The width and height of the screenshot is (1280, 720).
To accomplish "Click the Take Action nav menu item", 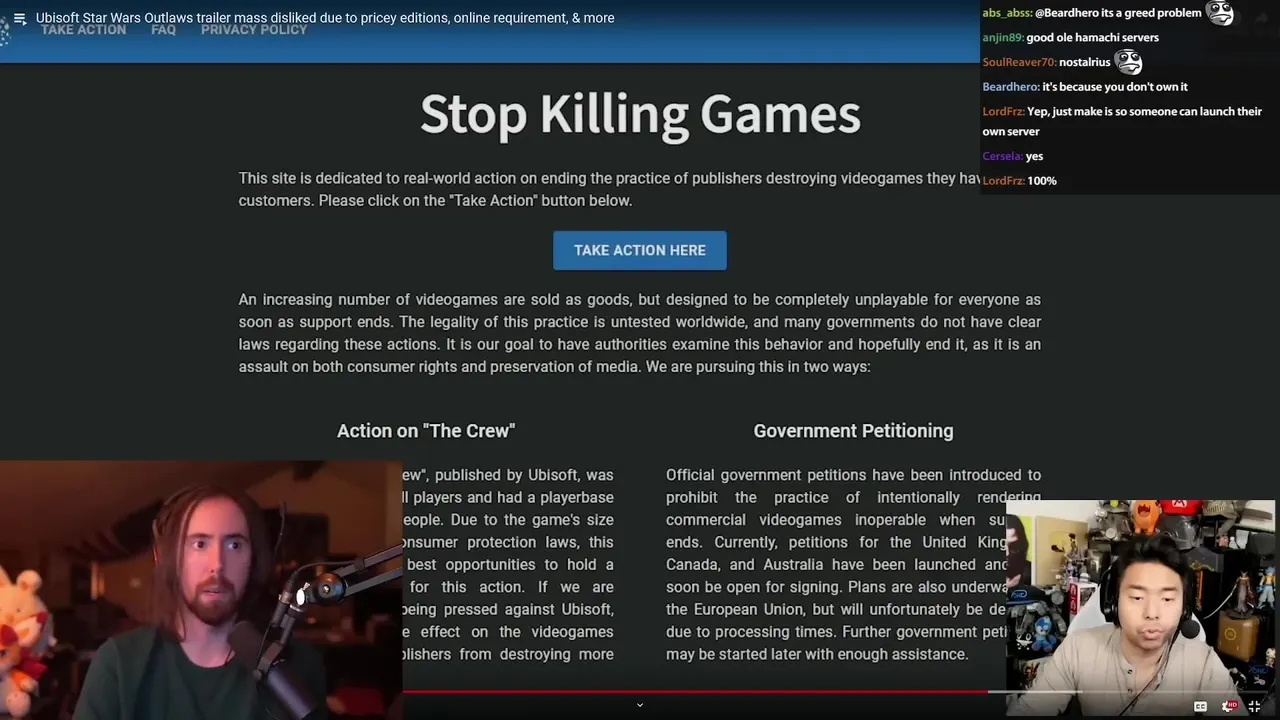I will [x=83, y=30].
